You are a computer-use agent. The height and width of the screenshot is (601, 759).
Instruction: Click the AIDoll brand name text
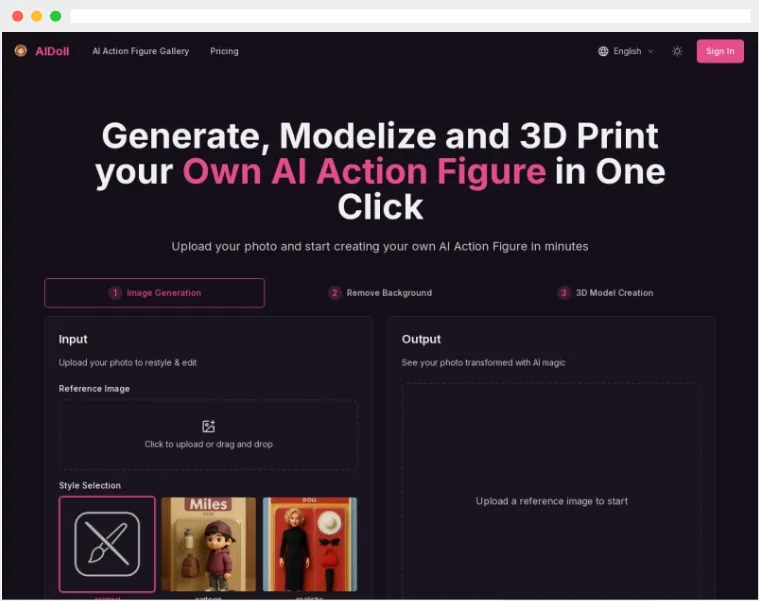coord(52,51)
